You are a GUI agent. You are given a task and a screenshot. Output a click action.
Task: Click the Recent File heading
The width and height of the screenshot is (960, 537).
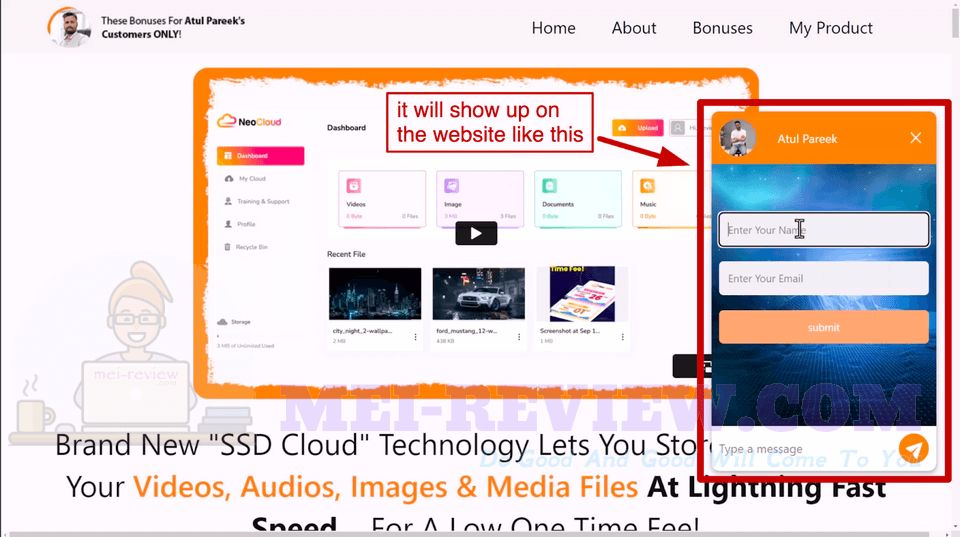point(346,254)
